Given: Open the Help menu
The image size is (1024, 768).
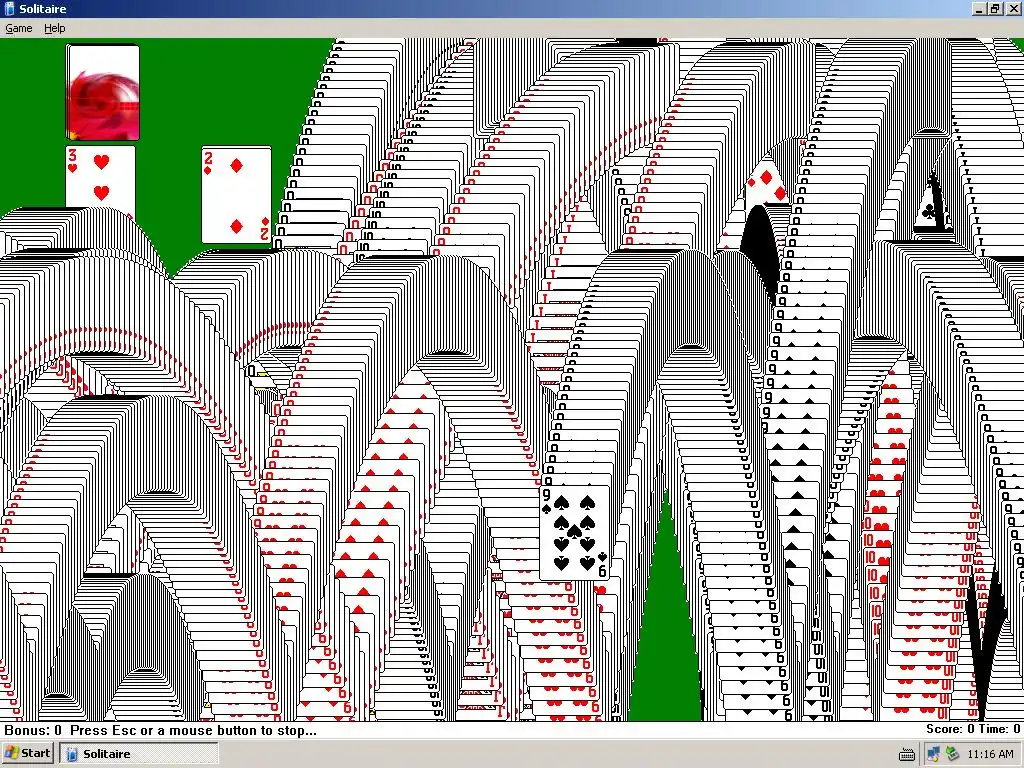Looking at the screenshot, I should click(55, 28).
